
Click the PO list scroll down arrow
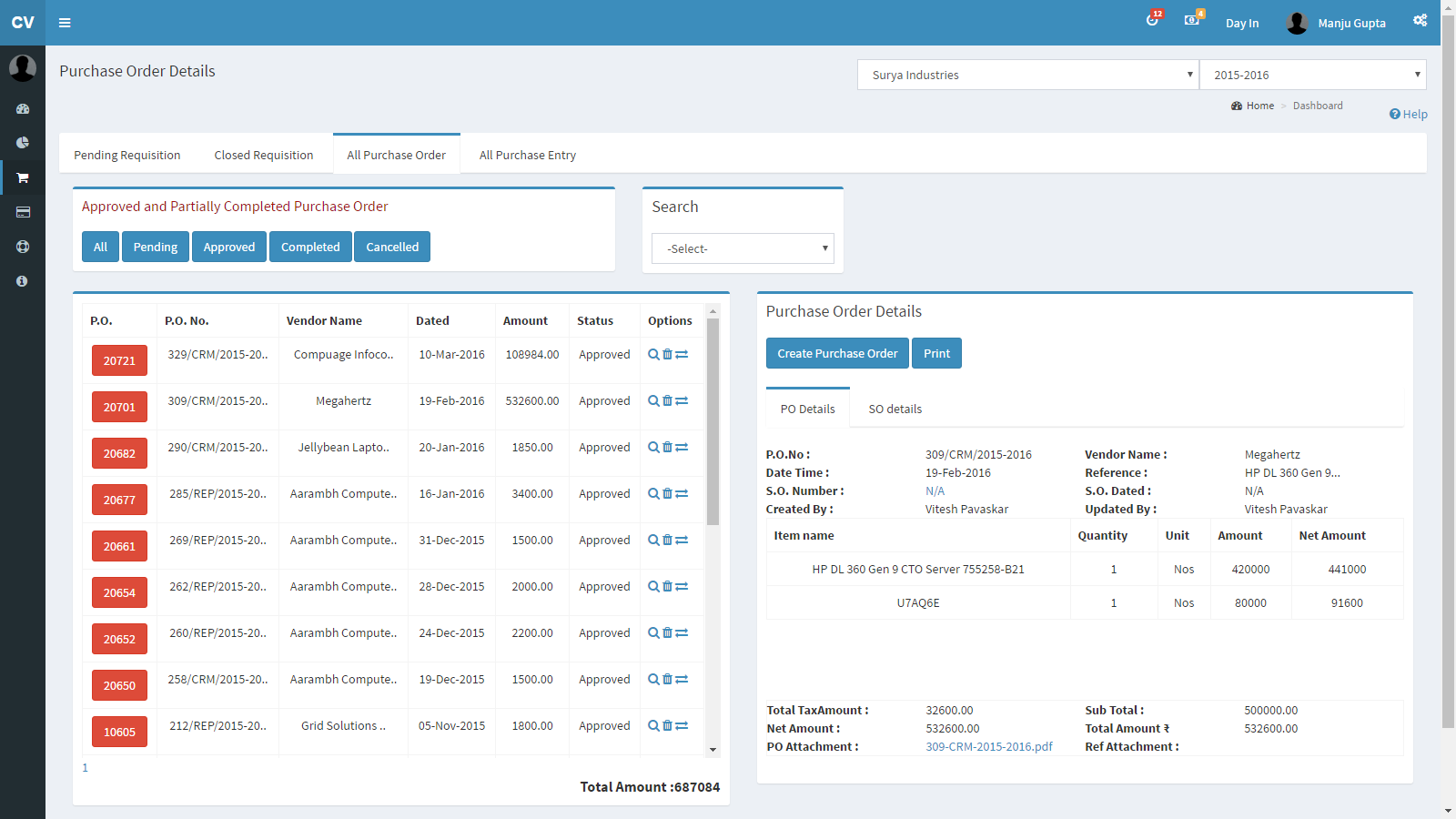[x=713, y=750]
